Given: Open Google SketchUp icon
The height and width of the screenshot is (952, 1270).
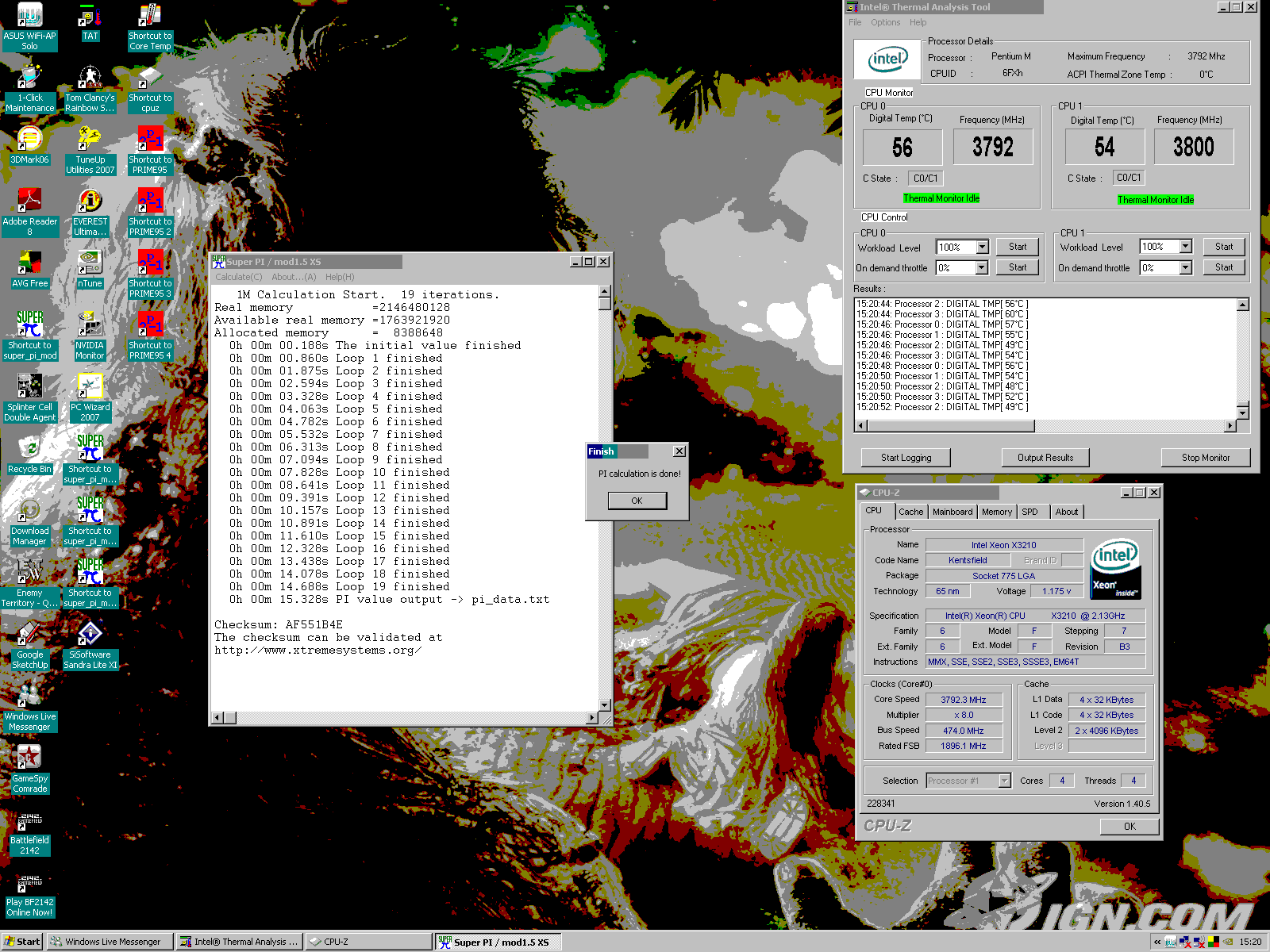Looking at the screenshot, I should 29,646.
